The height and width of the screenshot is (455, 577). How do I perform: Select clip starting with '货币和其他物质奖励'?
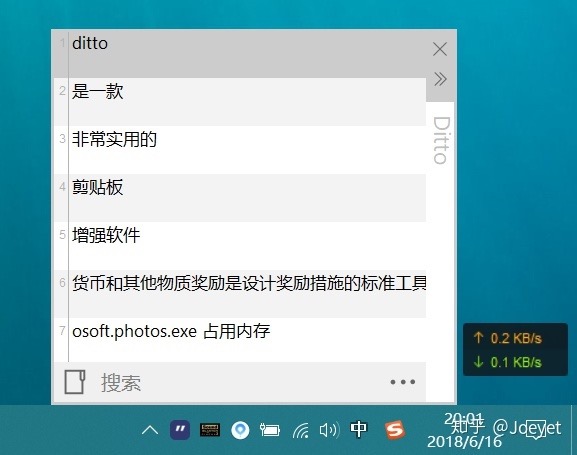[240, 293]
